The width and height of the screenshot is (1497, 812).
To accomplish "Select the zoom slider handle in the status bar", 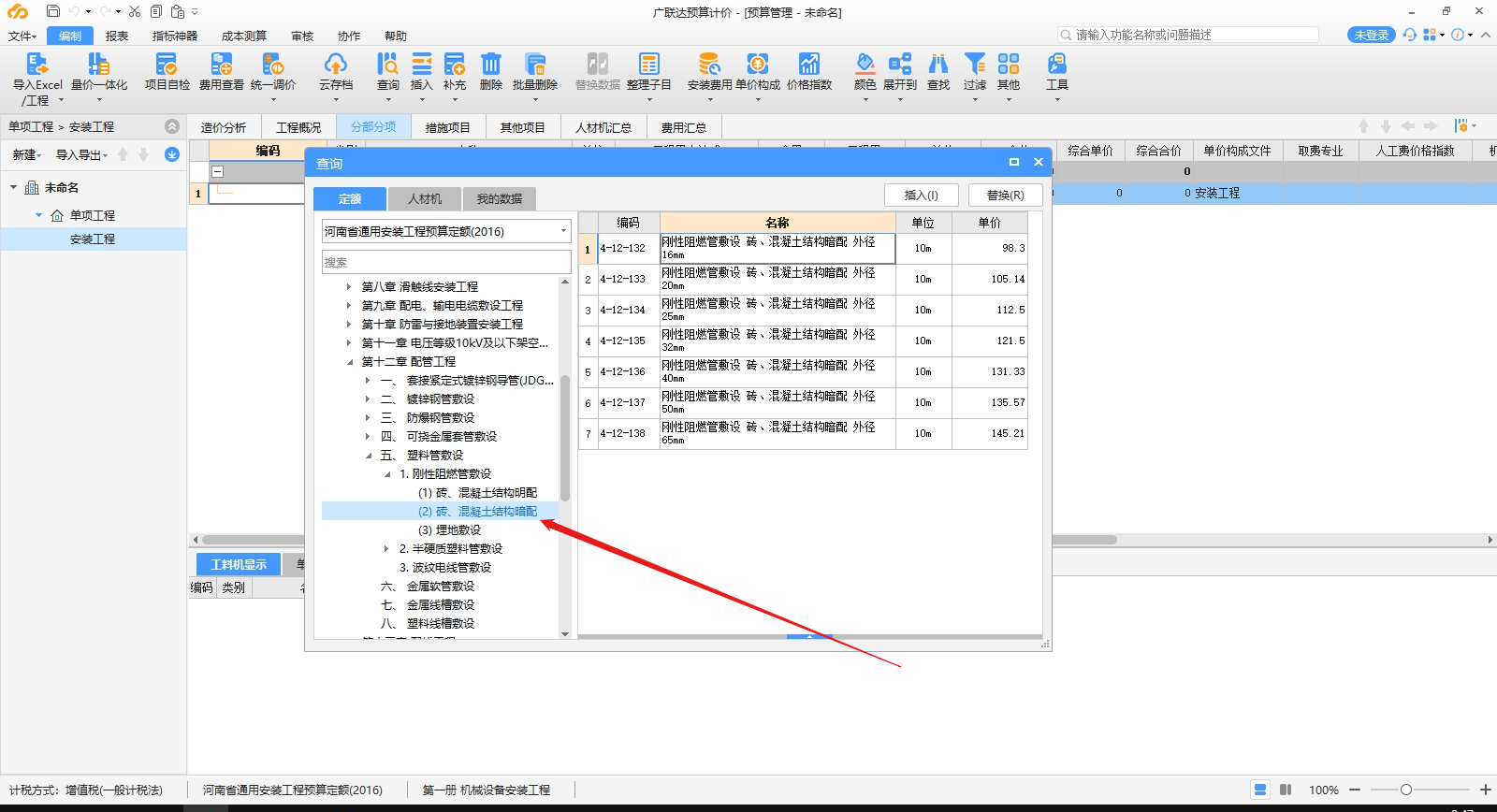I will [x=1405, y=790].
